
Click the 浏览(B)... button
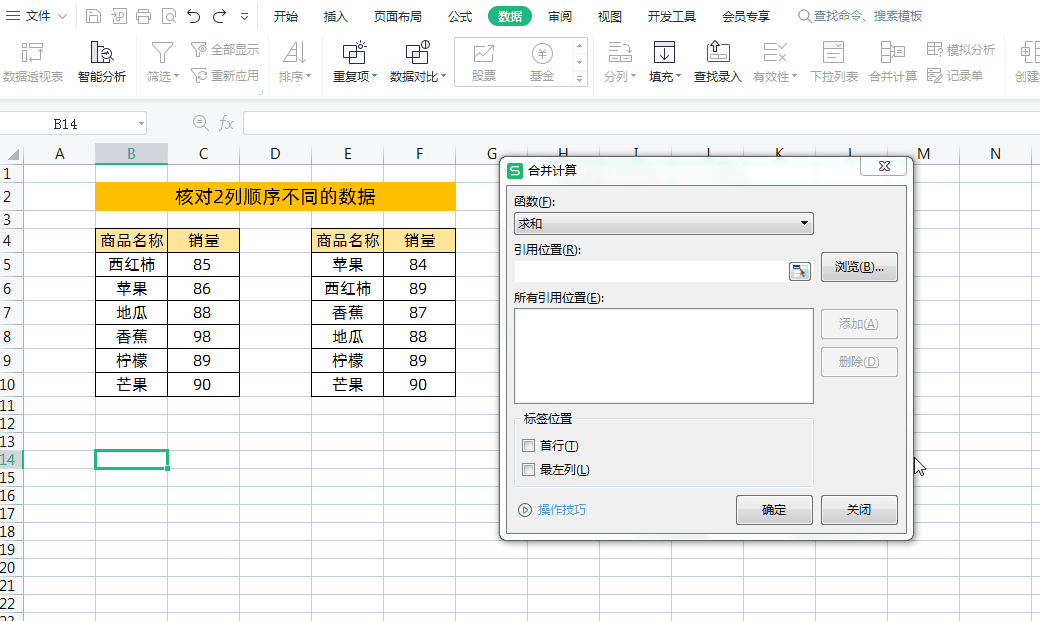859,267
